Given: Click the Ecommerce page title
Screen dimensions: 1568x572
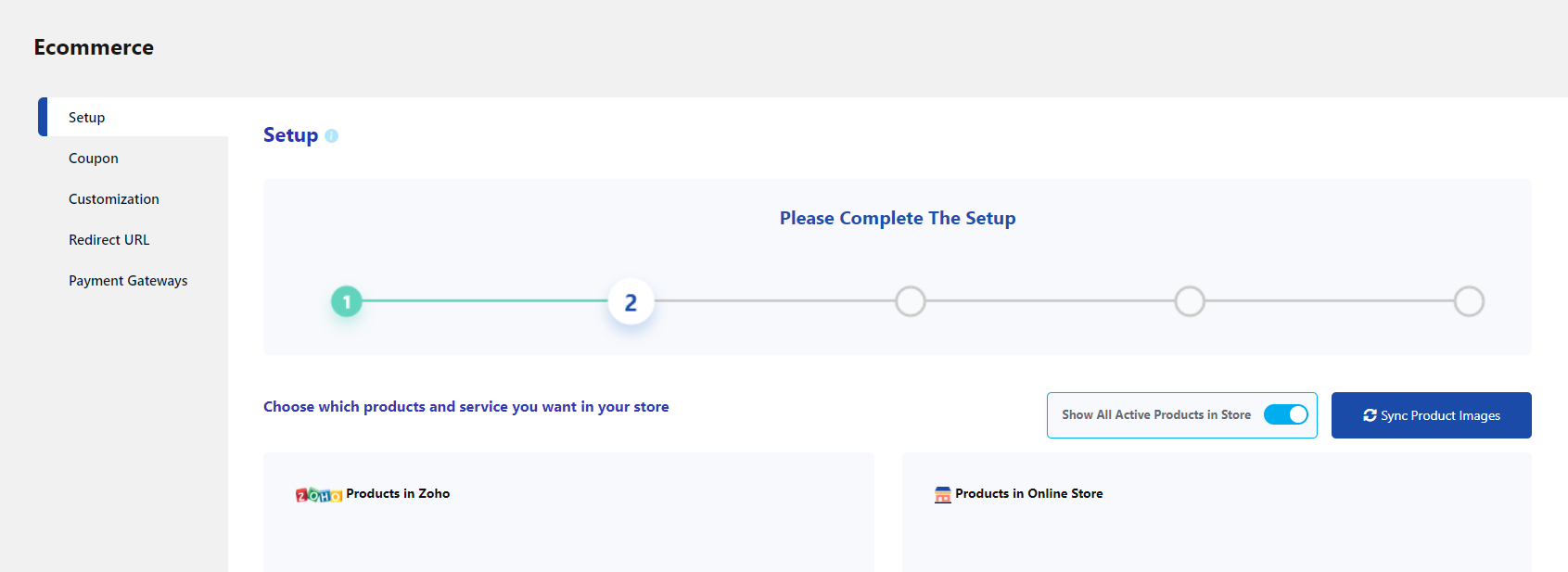Looking at the screenshot, I should (94, 47).
